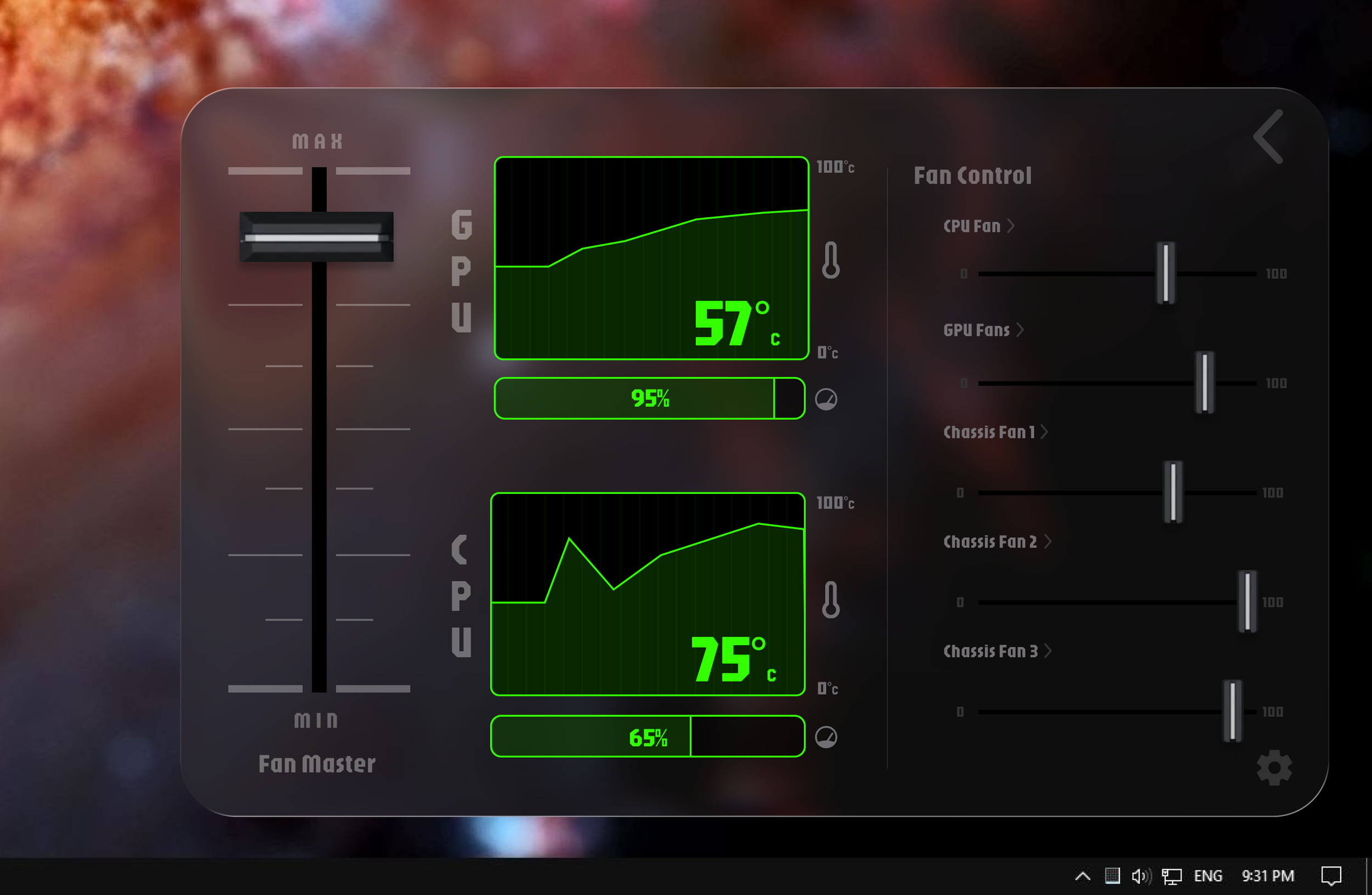Expand the Chassis Fan 2 chevron
Viewport: 1372px width, 895px height.
(x=1048, y=541)
